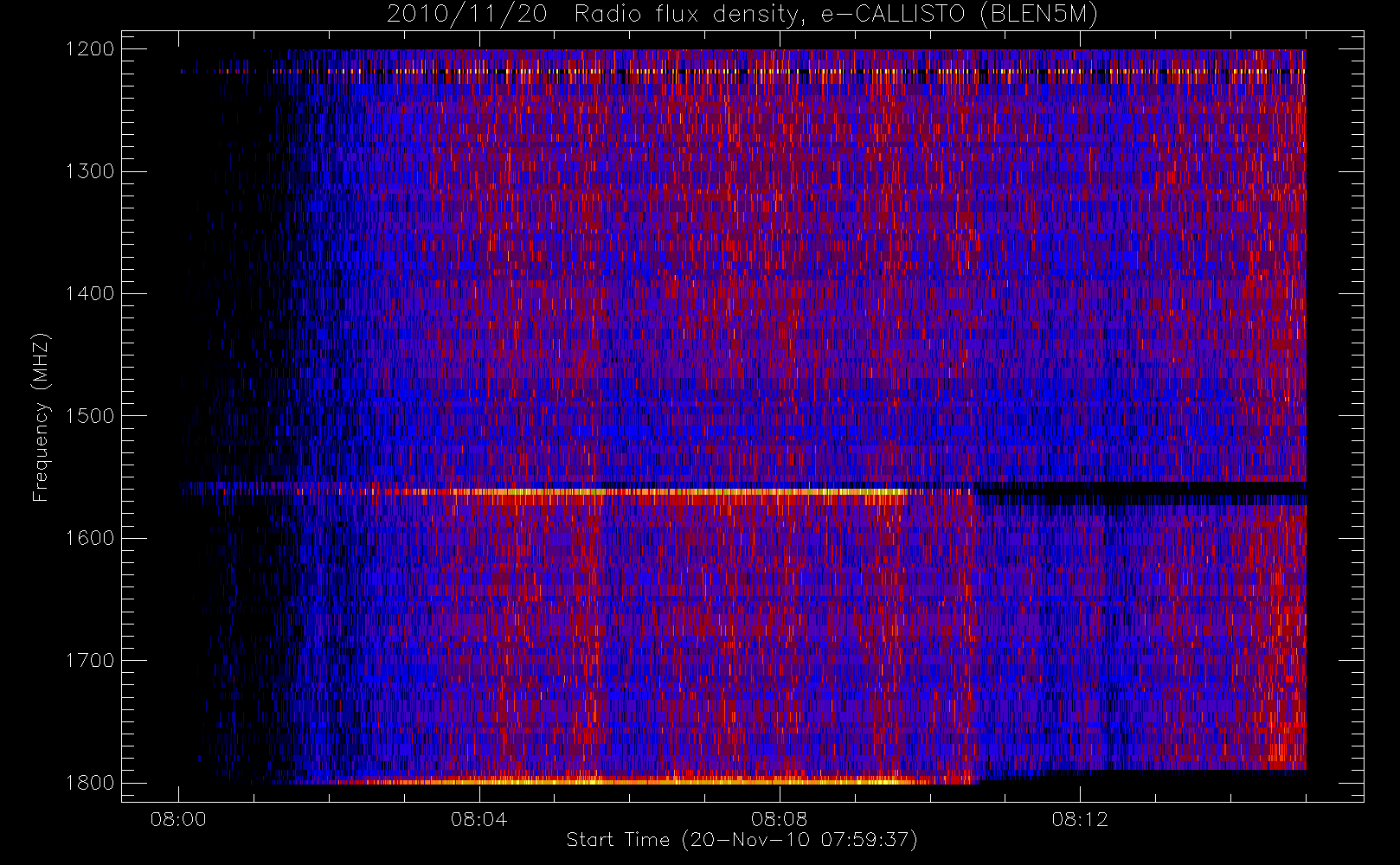Click the 08:00 time tick label
This screenshot has width=1400, height=865.
point(178,819)
